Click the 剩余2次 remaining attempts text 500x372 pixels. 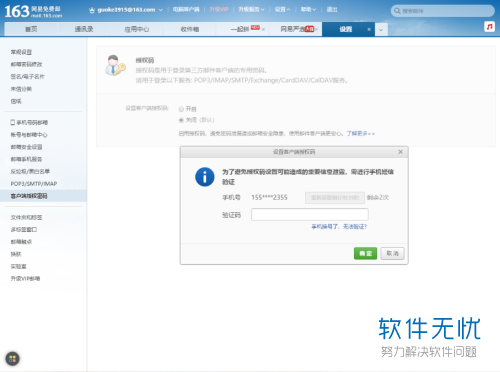tap(378, 198)
